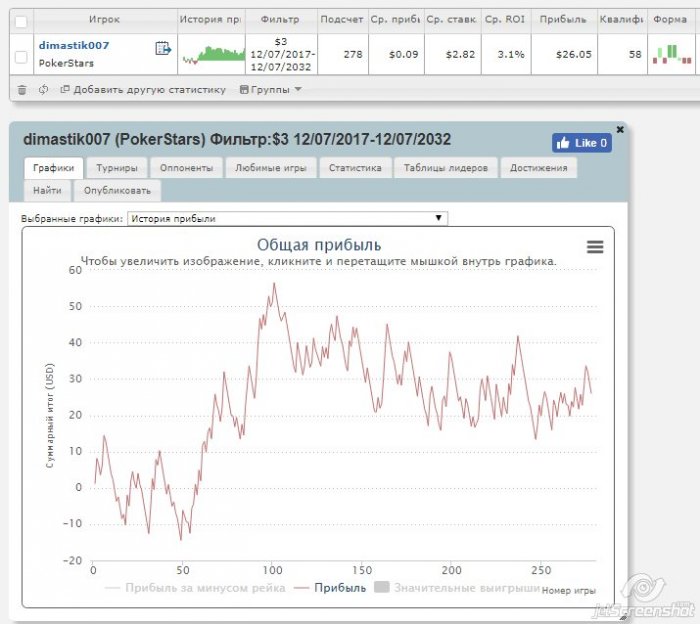Open the chart hamburger menu icon
The height and width of the screenshot is (624, 700).
(595, 247)
